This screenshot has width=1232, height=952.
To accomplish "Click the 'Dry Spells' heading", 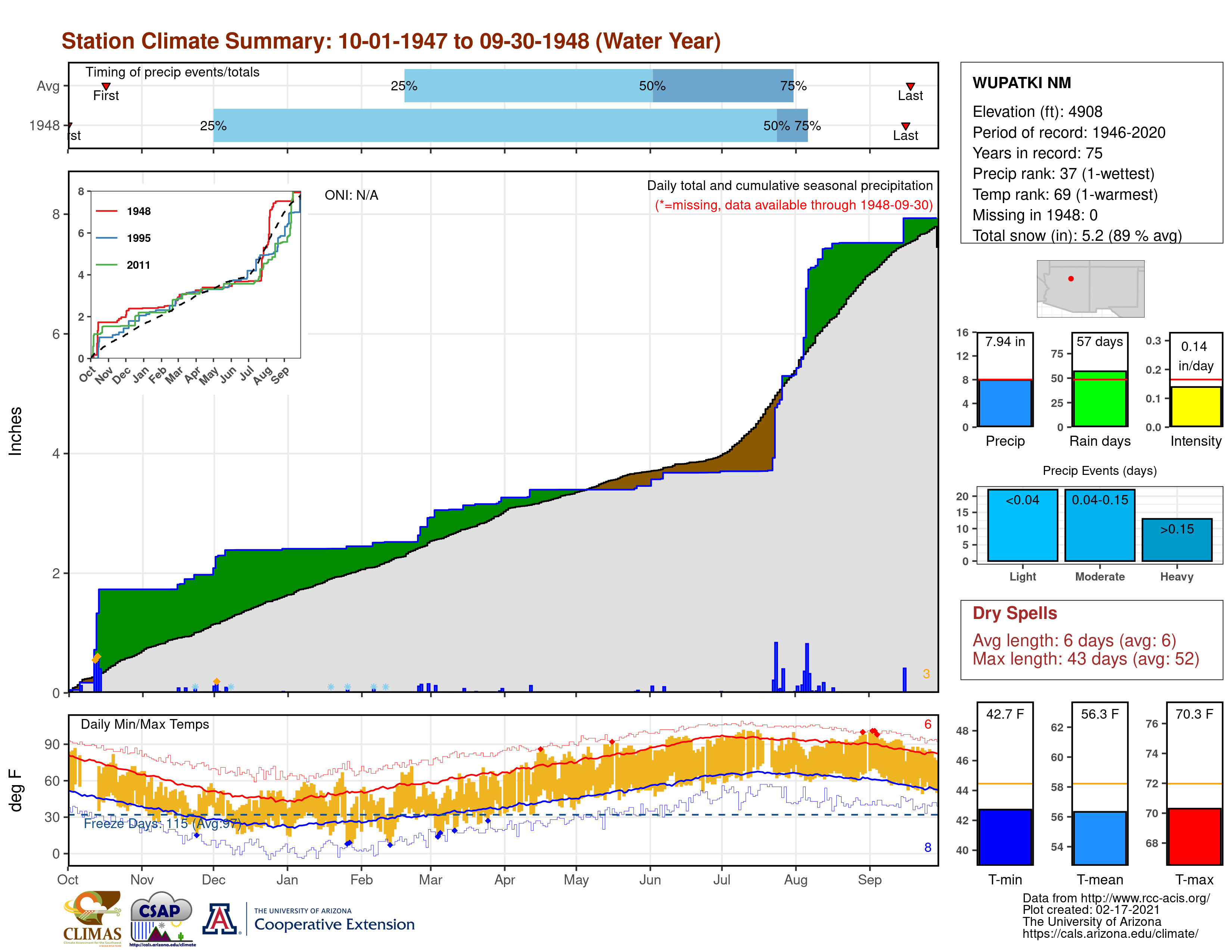I will 1014,613.
